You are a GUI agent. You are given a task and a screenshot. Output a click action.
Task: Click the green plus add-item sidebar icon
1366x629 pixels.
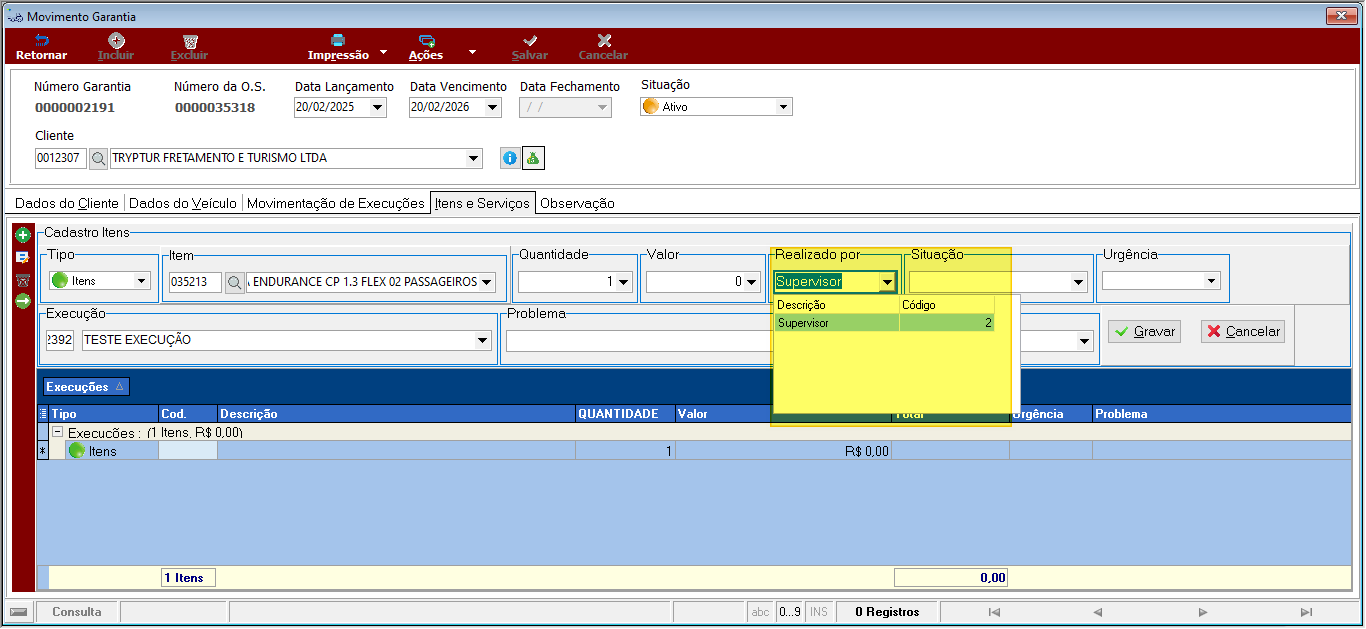(x=23, y=235)
